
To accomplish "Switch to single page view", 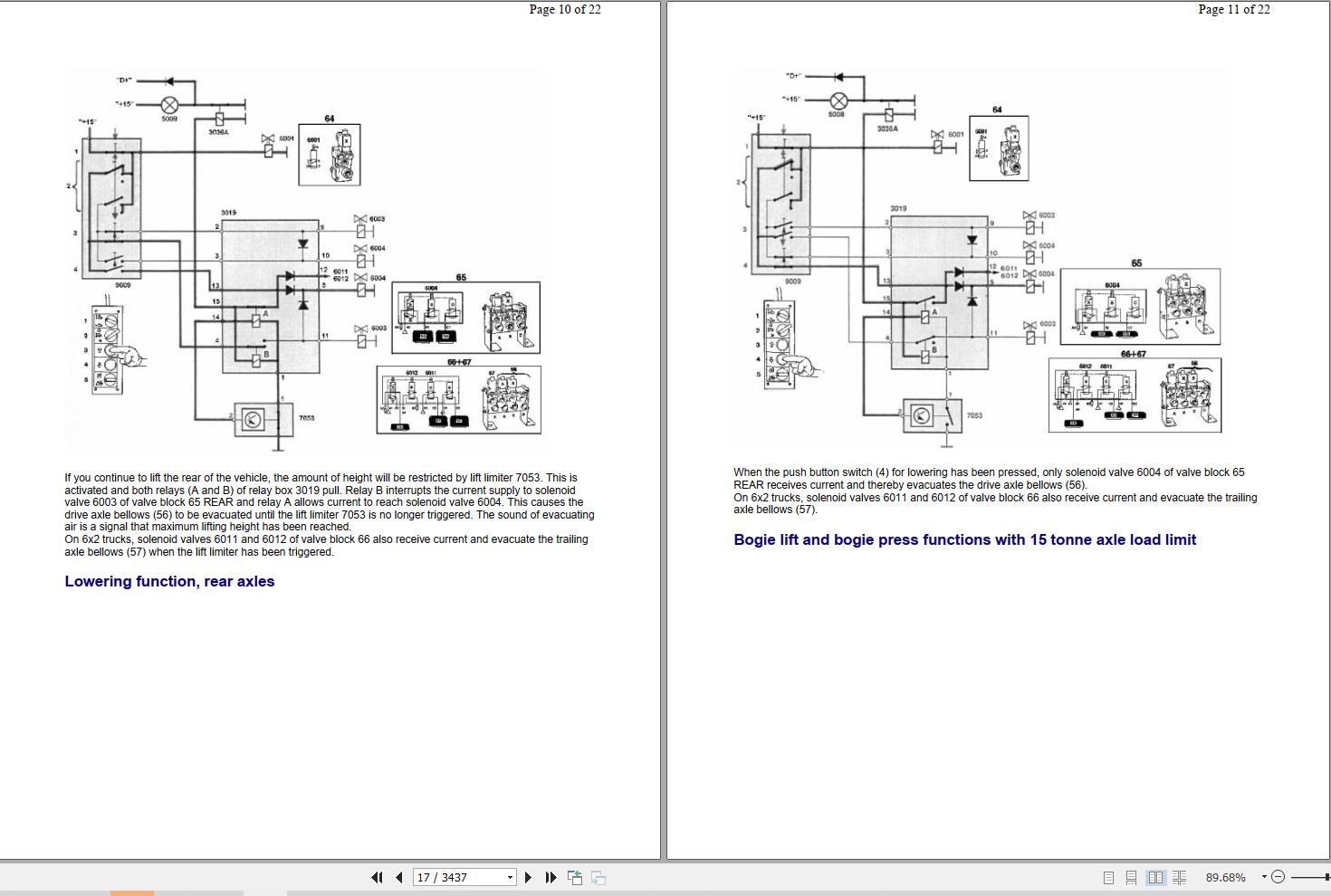I will (x=1108, y=877).
